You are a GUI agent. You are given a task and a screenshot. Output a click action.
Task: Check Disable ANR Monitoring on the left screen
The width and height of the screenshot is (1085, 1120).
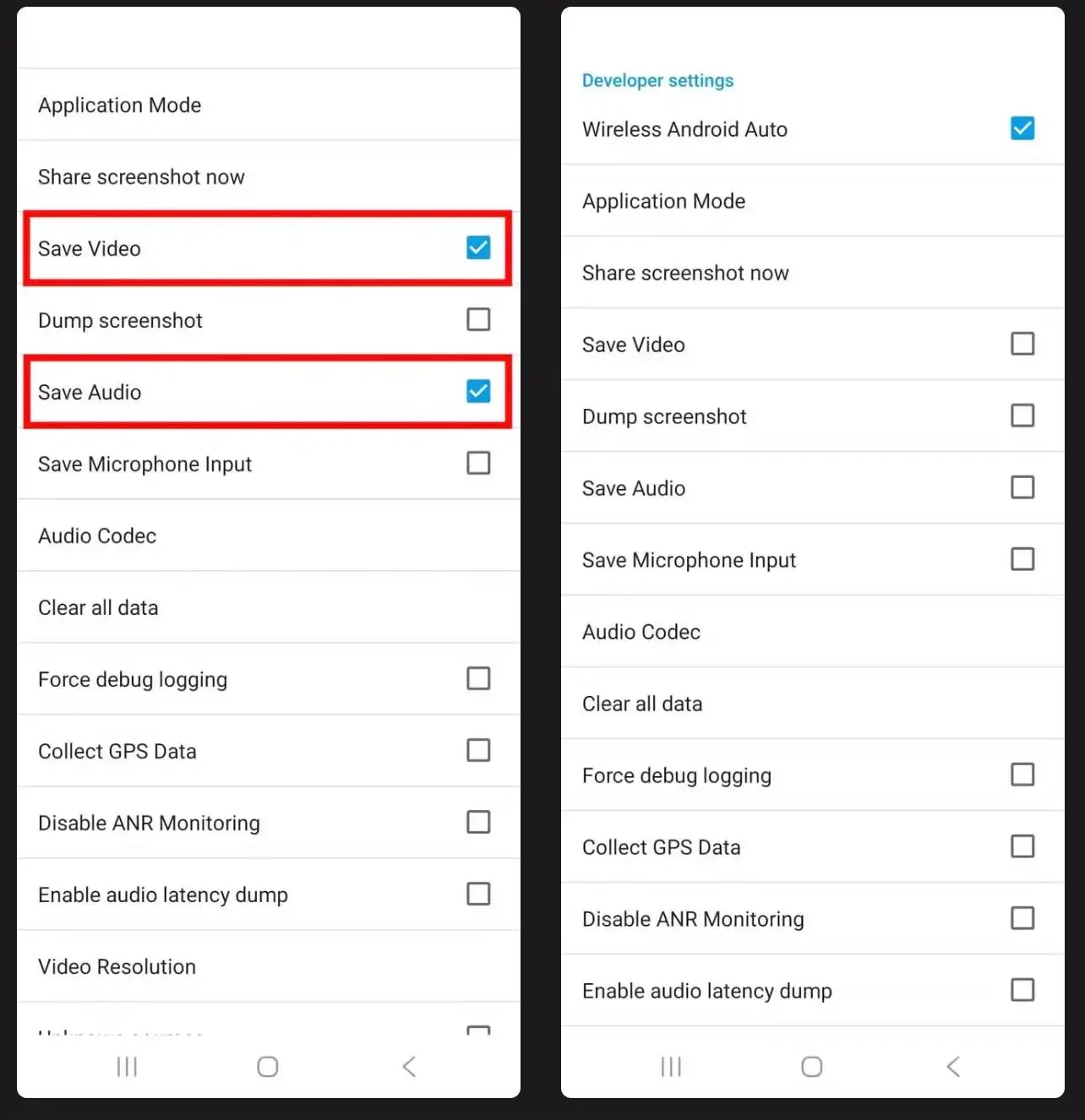(x=478, y=822)
